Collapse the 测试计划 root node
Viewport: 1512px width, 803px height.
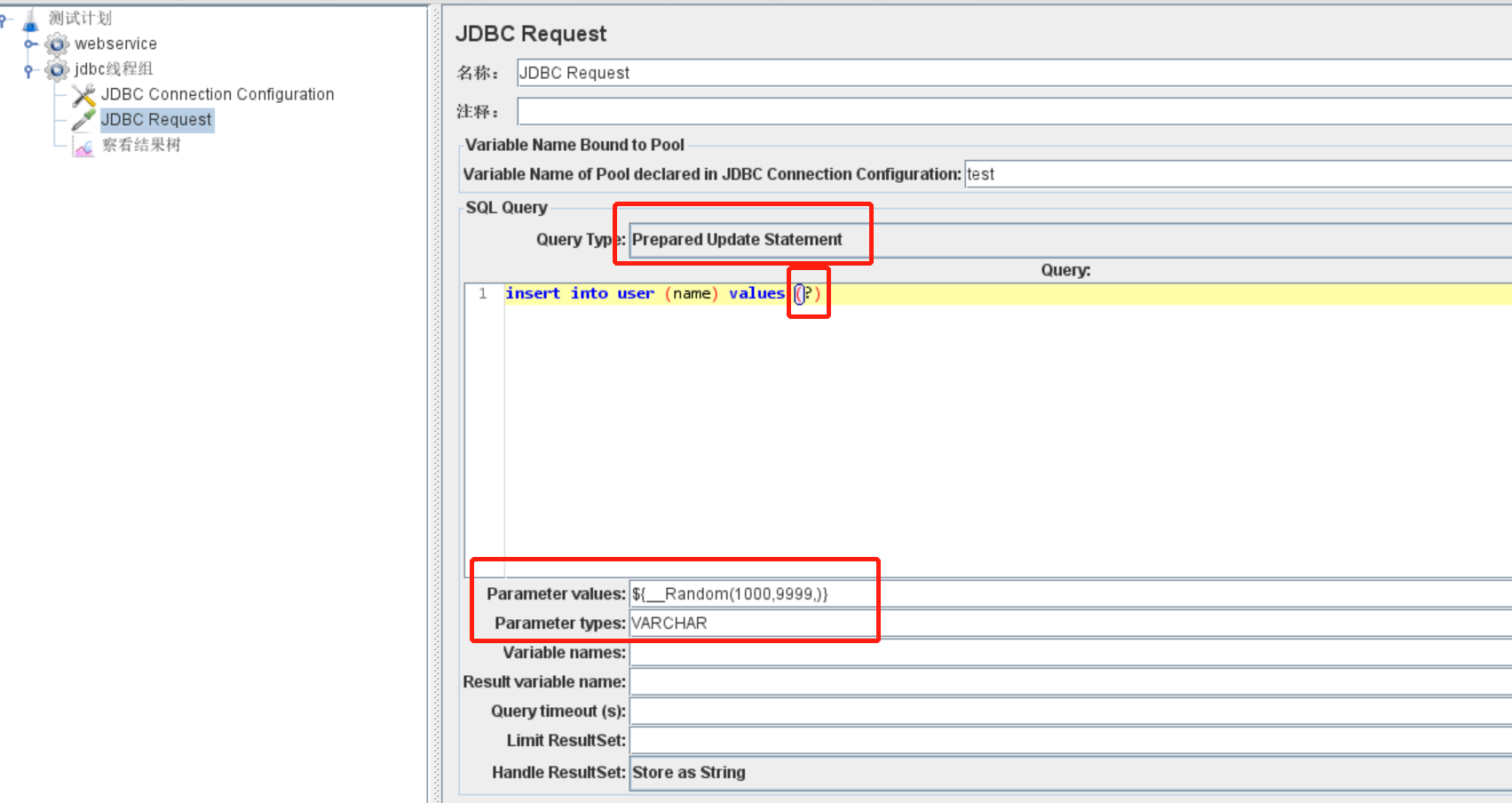[4, 19]
